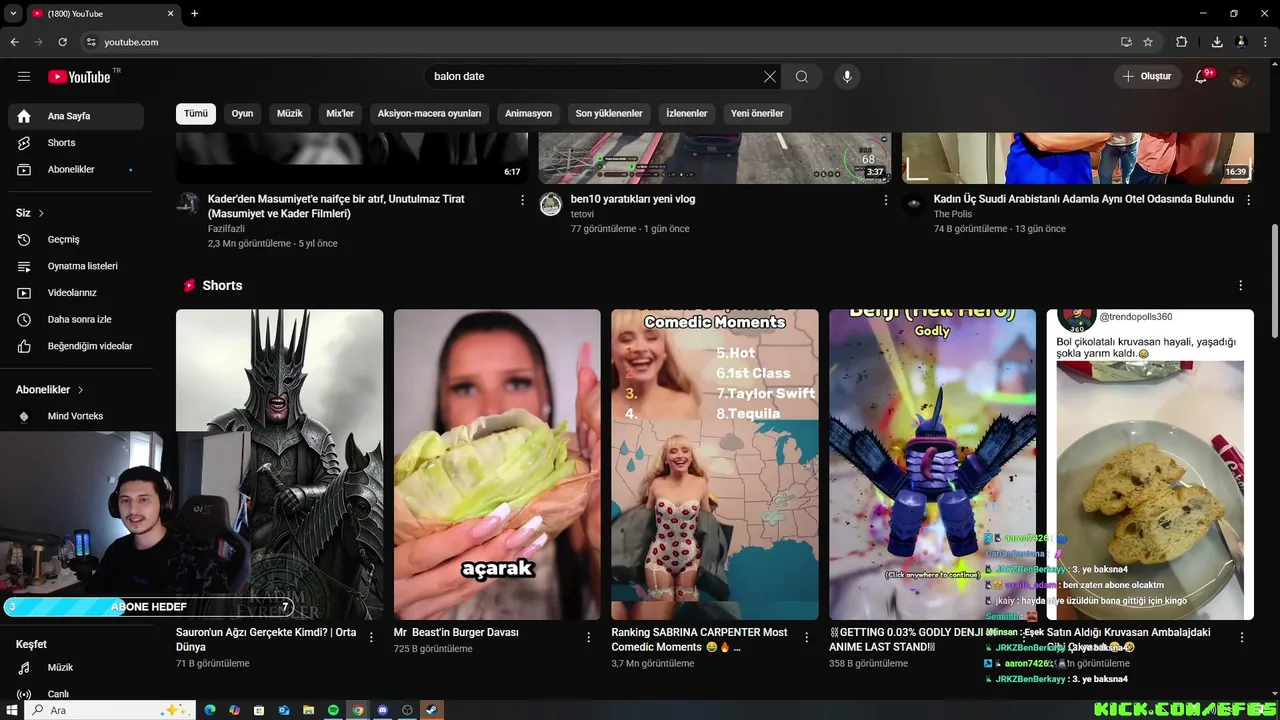Viewport: 1280px width, 720px height.
Task: Select the Animasyon filter chip
Action: point(528,113)
